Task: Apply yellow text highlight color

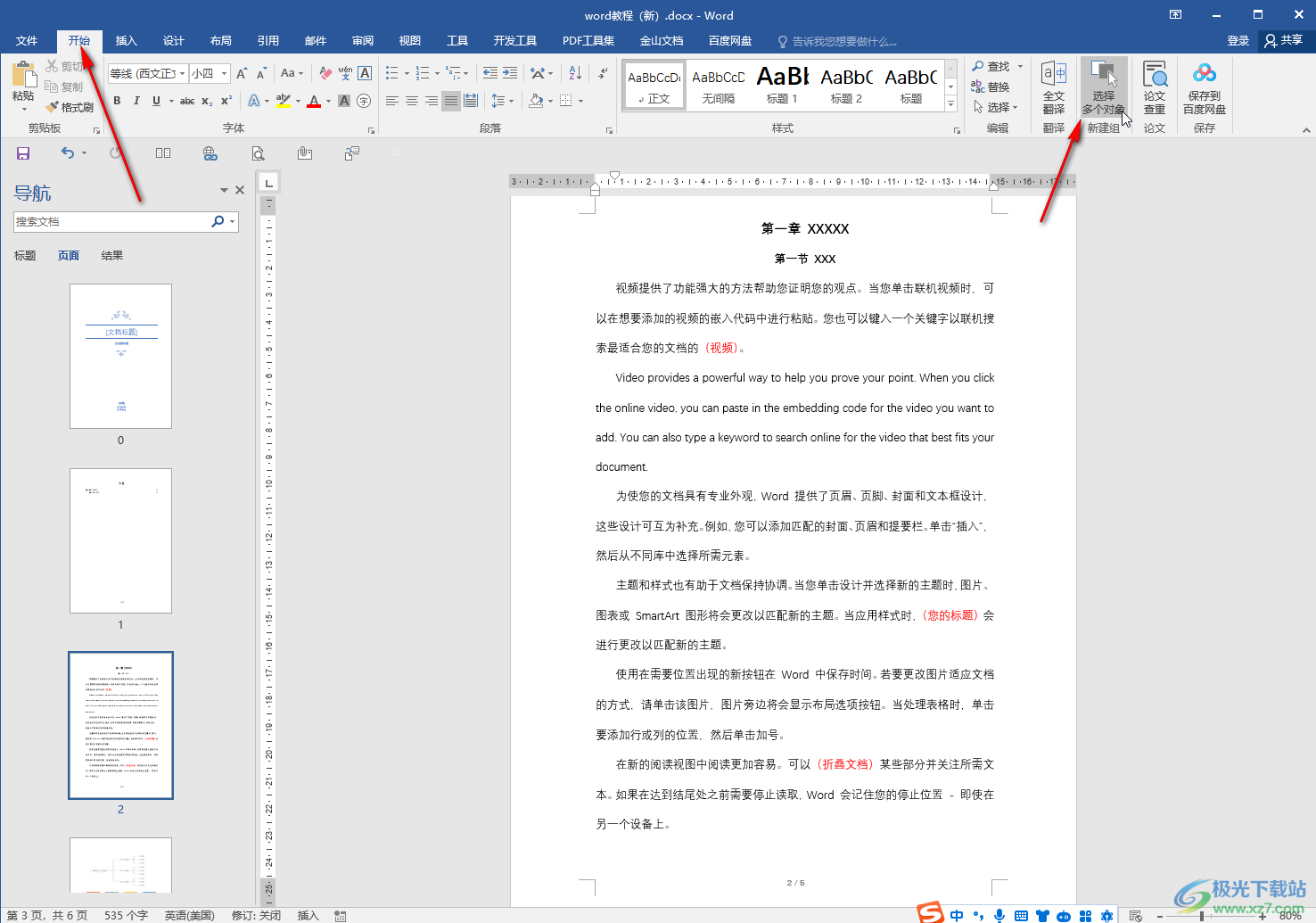Action: pos(283,101)
